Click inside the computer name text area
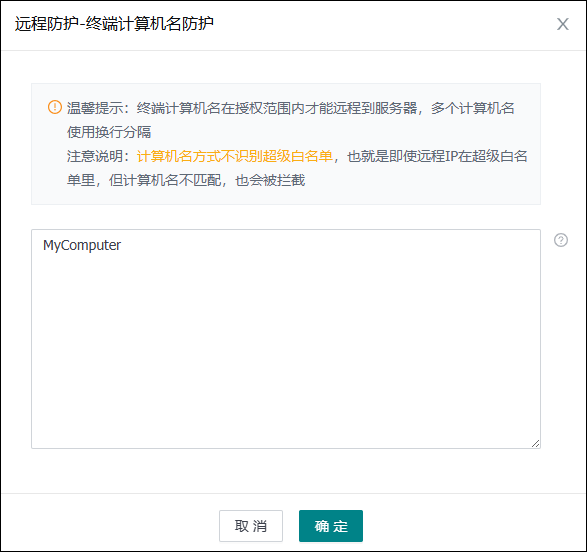The width and height of the screenshot is (587, 552). [286, 339]
